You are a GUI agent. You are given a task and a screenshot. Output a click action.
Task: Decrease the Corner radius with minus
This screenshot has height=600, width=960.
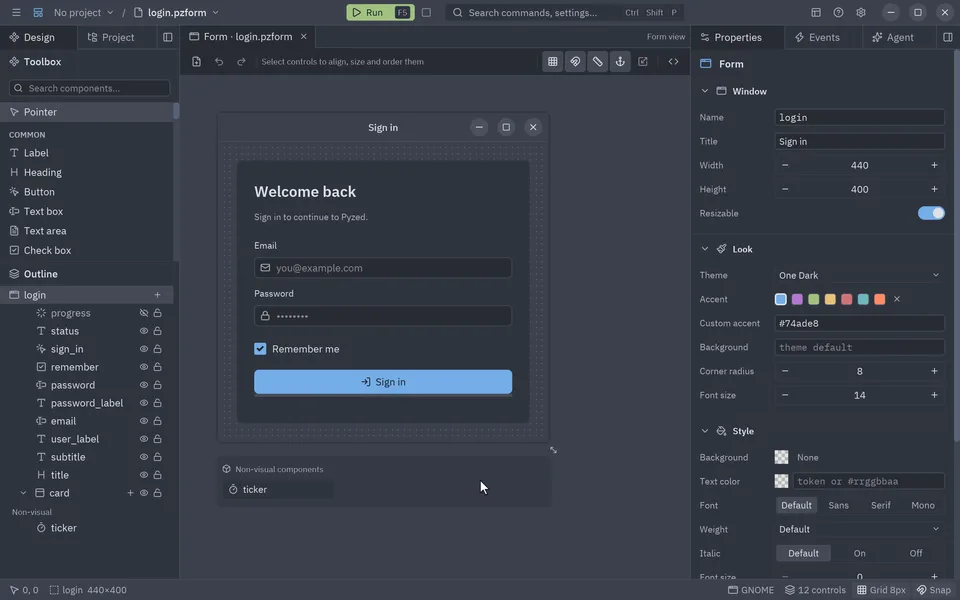[785, 371]
